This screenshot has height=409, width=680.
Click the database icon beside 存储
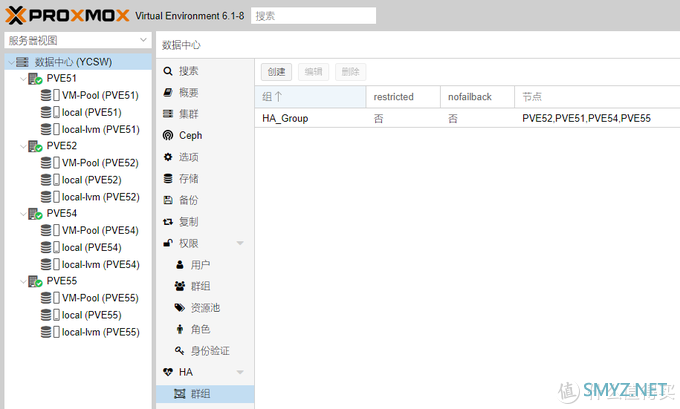[x=168, y=179]
